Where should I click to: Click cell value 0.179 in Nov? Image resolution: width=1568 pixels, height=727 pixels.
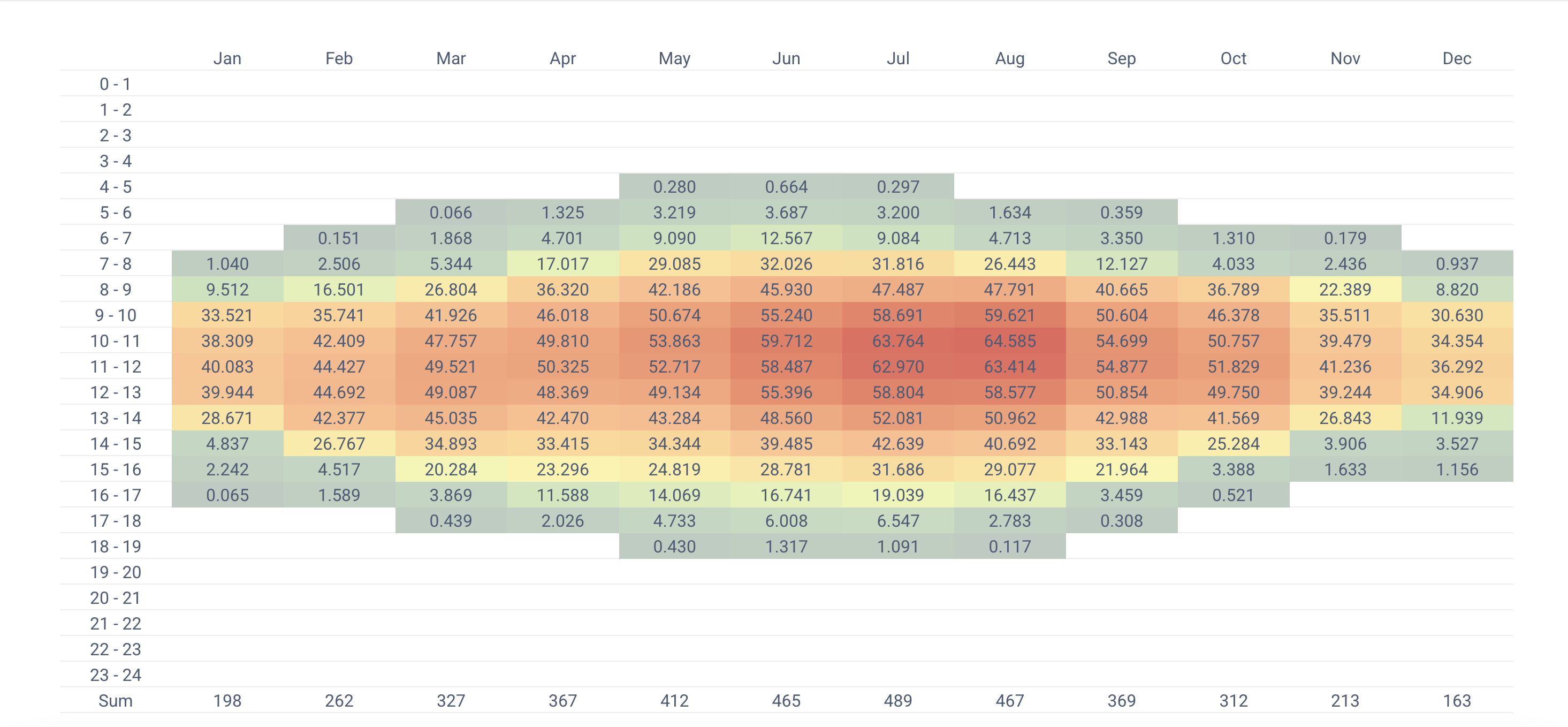(x=1345, y=238)
